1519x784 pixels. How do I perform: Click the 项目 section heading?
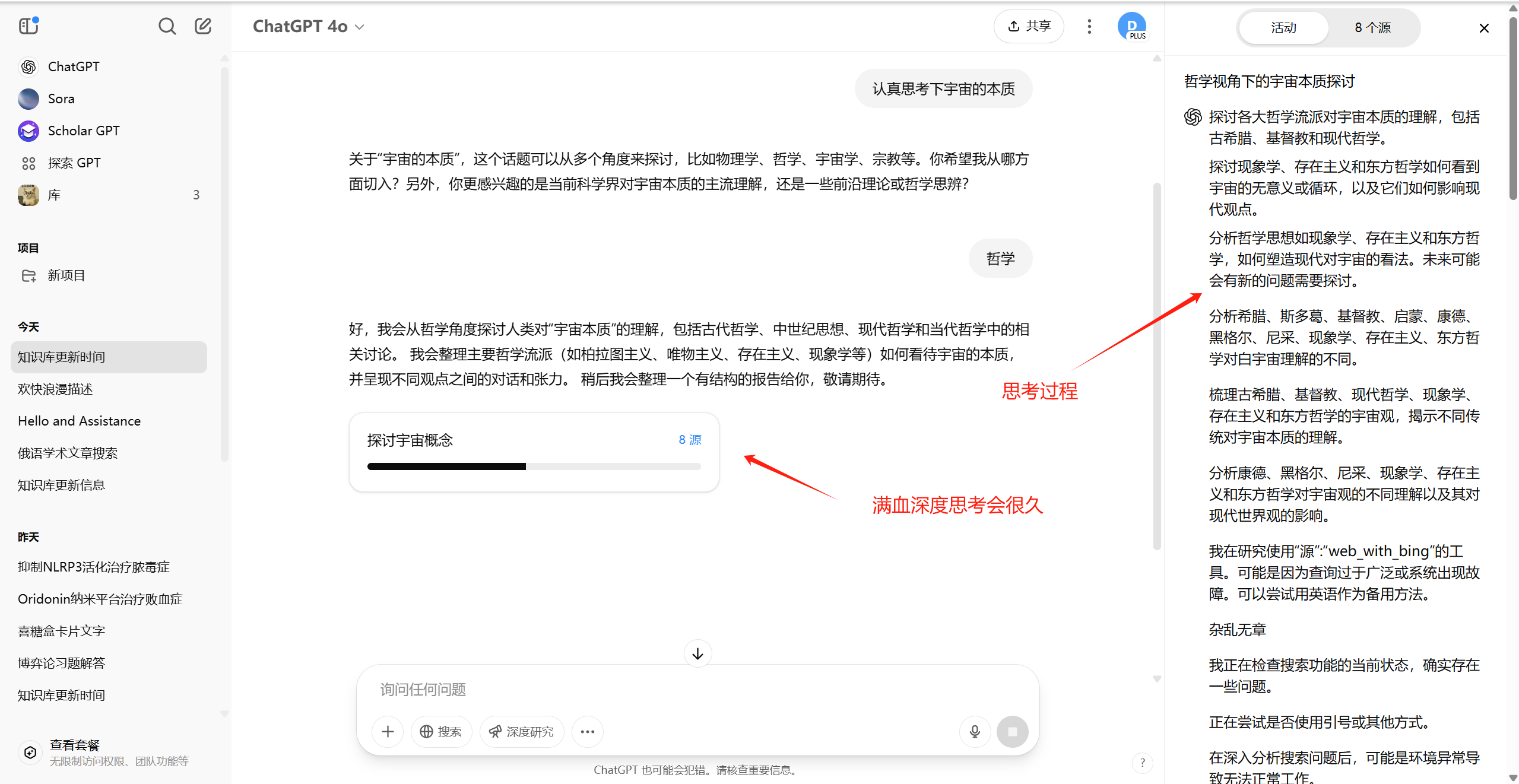point(28,248)
